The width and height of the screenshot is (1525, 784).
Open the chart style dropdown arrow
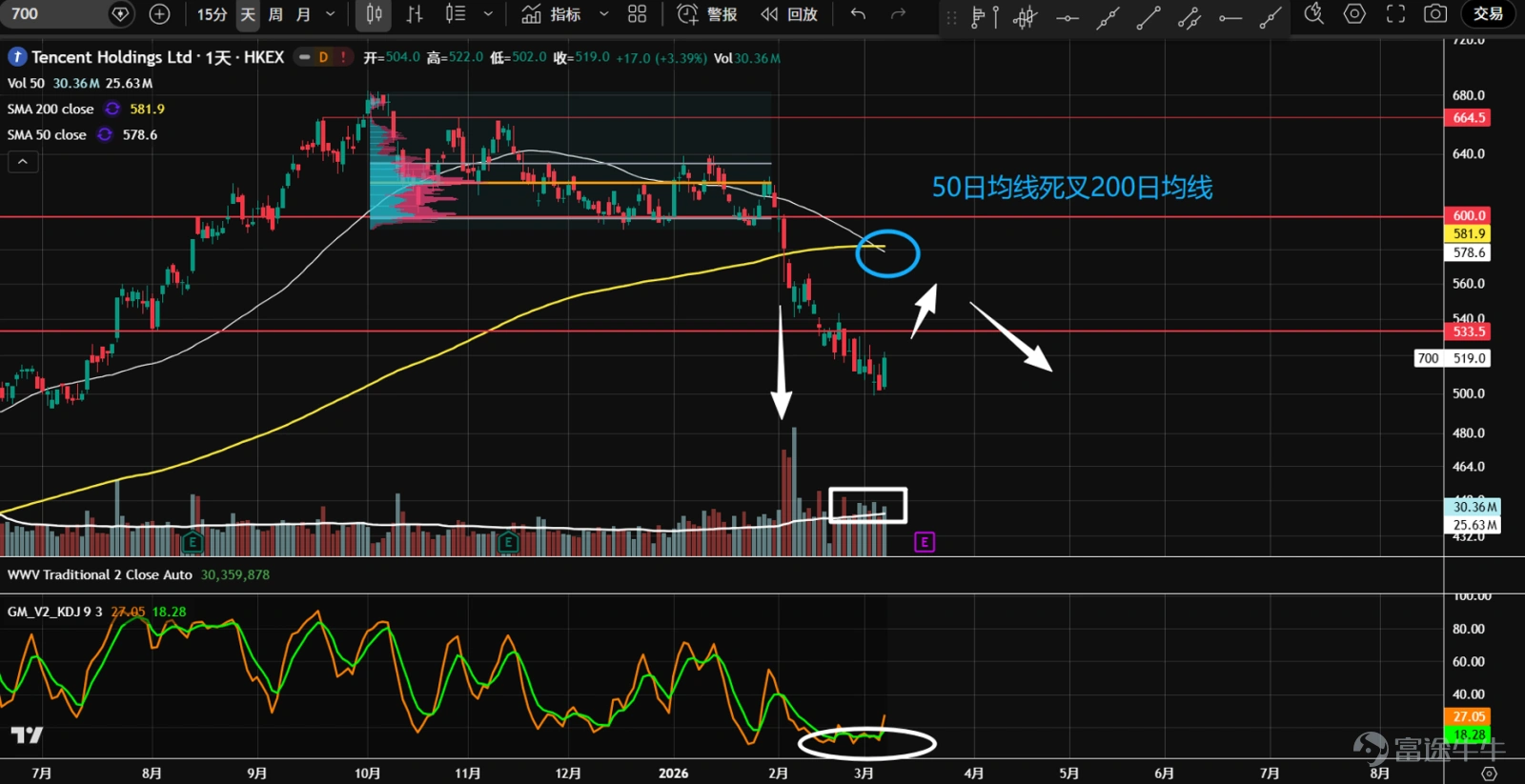point(488,14)
